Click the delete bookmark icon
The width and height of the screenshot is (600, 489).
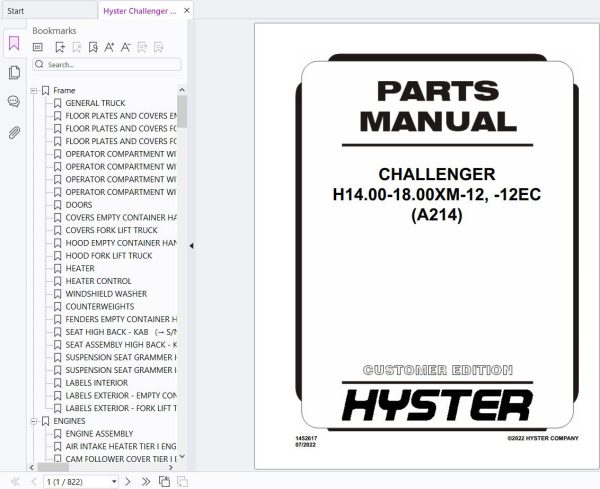[x=77, y=47]
